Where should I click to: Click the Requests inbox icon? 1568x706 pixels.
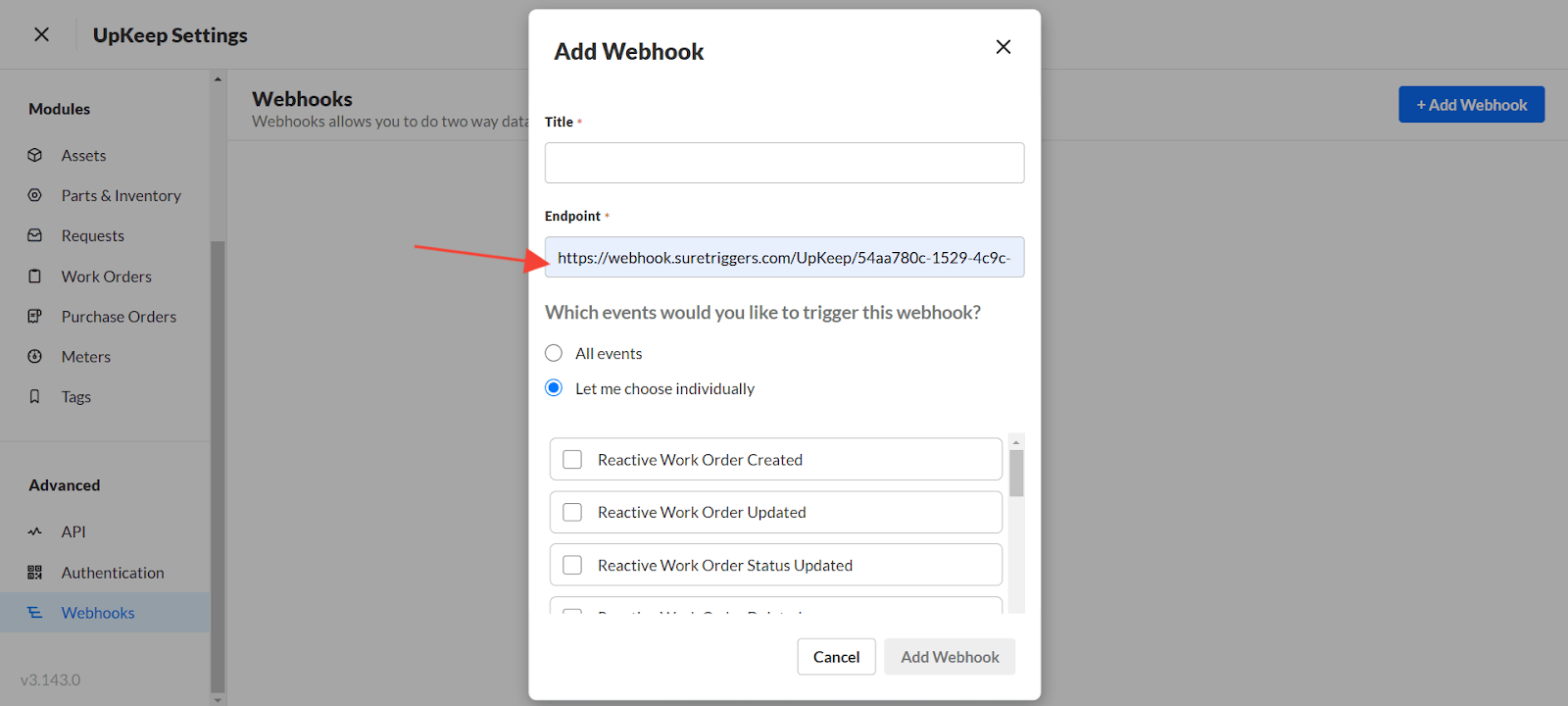pyautogui.click(x=35, y=235)
